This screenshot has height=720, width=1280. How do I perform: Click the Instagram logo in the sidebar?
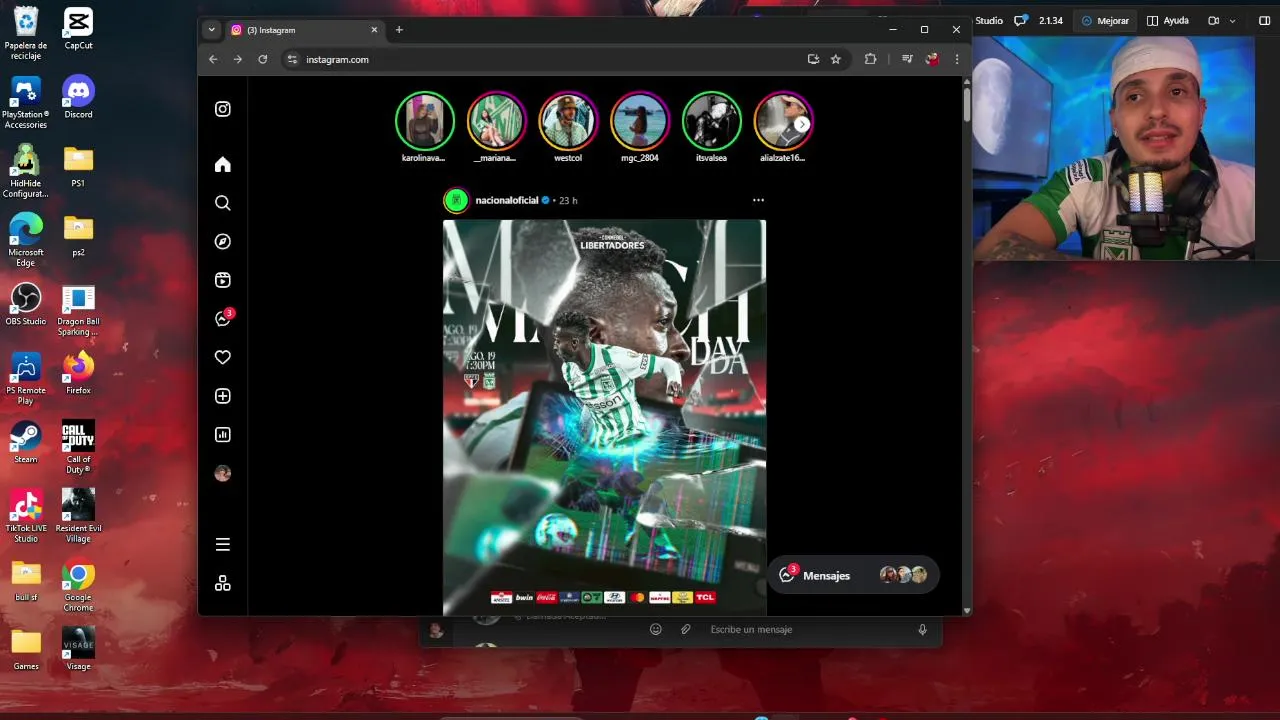click(223, 109)
